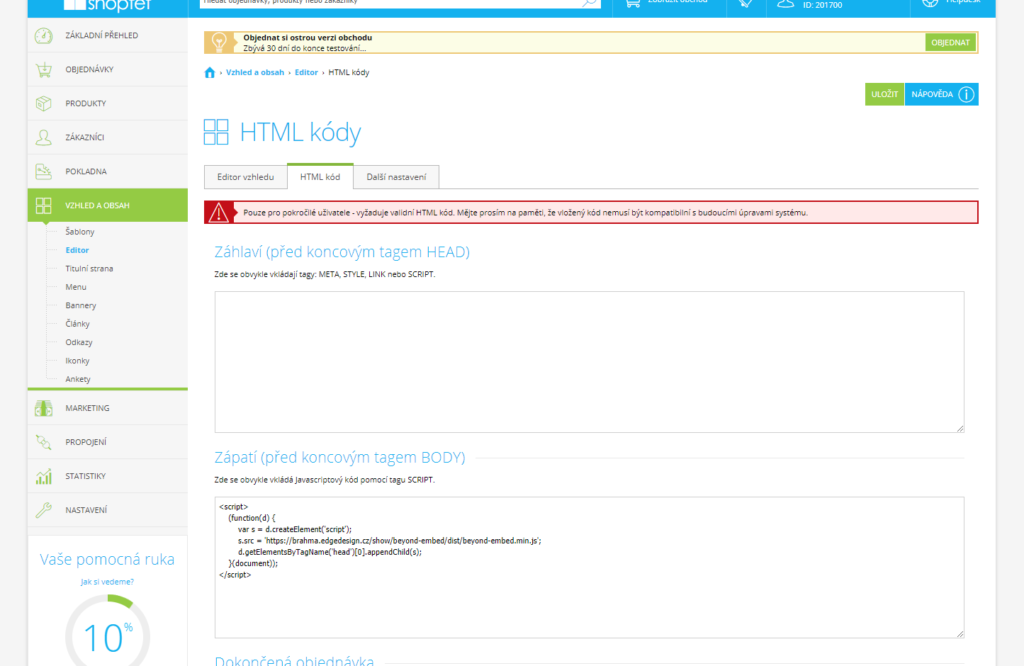Image resolution: width=1024 pixels, height=666 pixels.
Task: Click the text about Javascriptový kód pomocí tagu SCRIPT
Action: click(325, 480)
